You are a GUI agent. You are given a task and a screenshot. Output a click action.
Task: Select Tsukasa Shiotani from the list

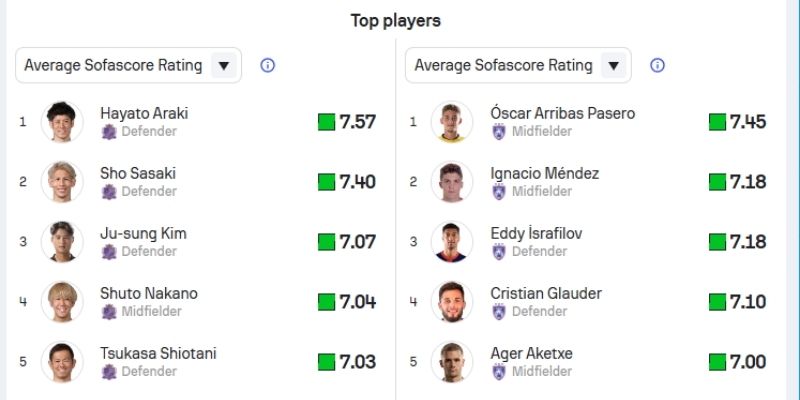pyautogui.click(x=158, y=353)
